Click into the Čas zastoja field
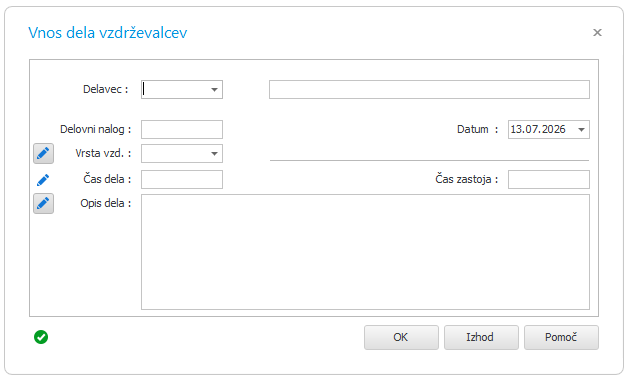Image resolution: width=626 pixels, height=379 pixels. (x=549, y=179)
